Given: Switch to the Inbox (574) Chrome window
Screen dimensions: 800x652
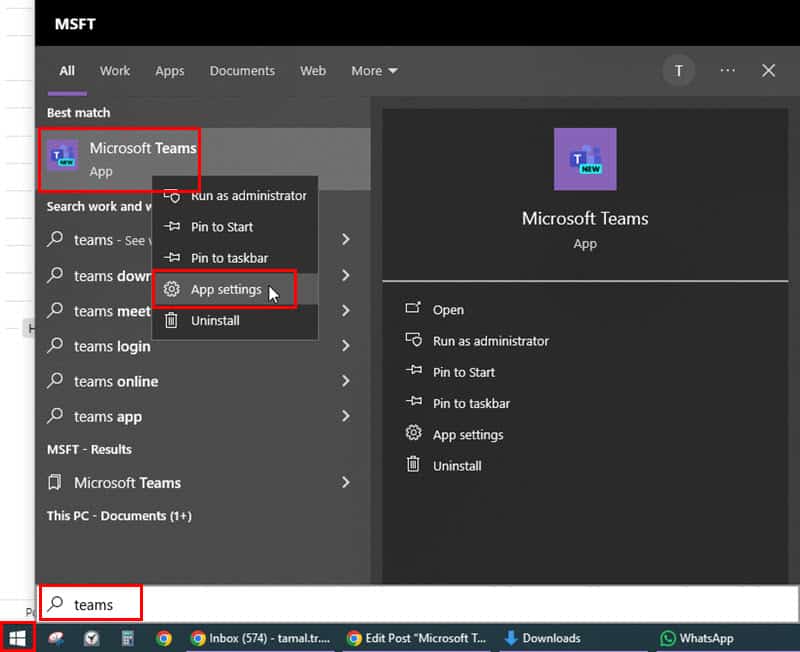Looking at the screenshot, I should (261, 638).
